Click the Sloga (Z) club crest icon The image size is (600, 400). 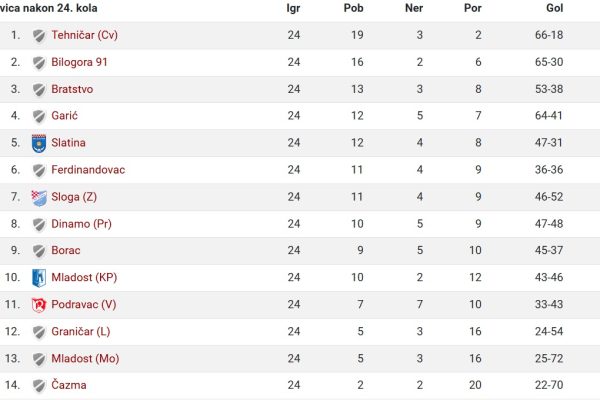[x=39, y=198]
